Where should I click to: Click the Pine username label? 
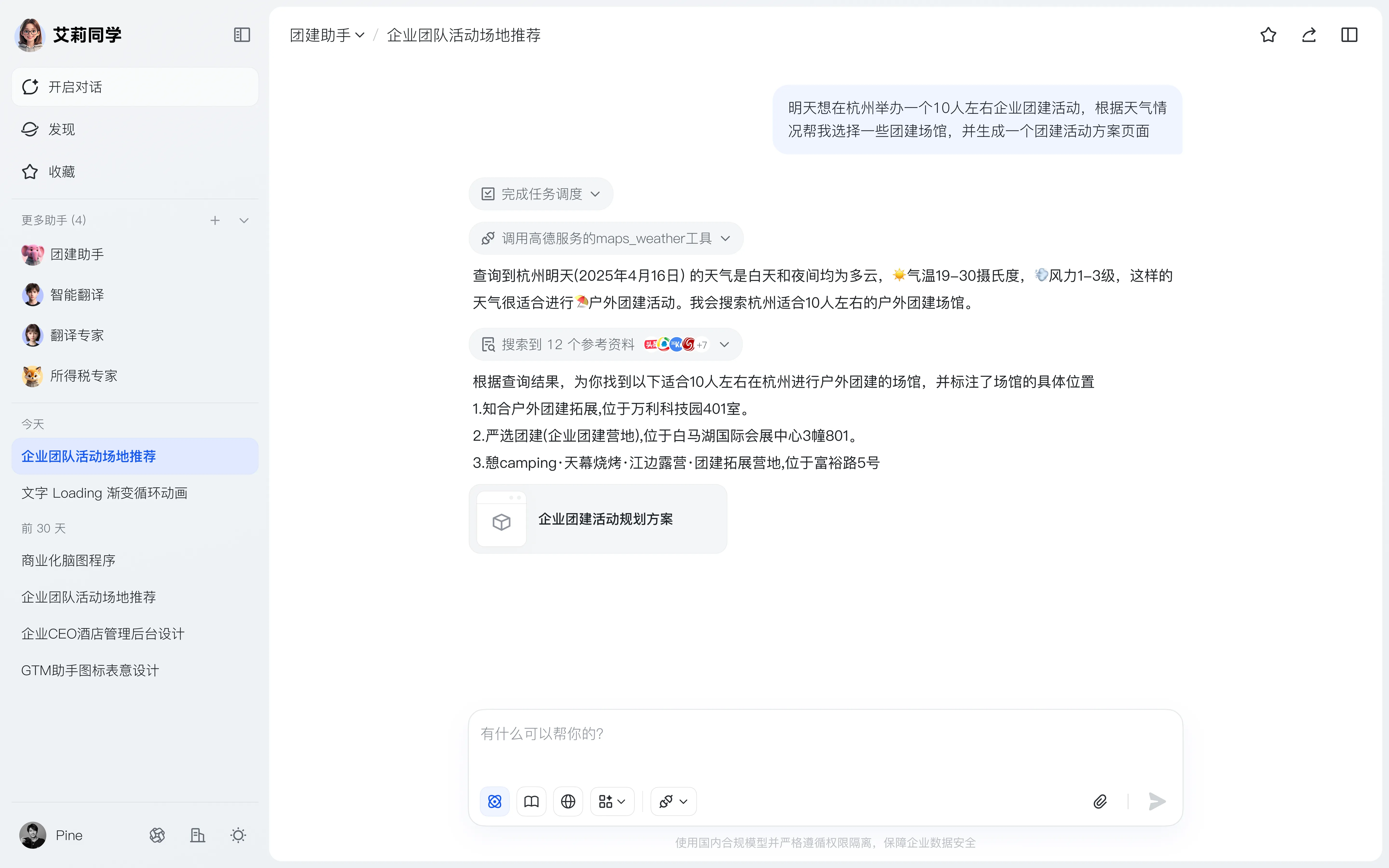69,835
